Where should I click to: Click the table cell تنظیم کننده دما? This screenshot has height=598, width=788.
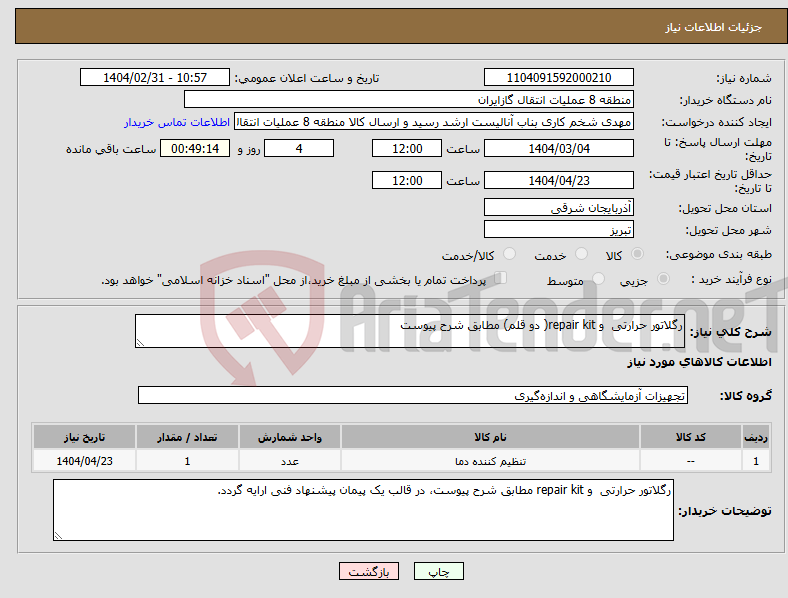coord(490,461)
